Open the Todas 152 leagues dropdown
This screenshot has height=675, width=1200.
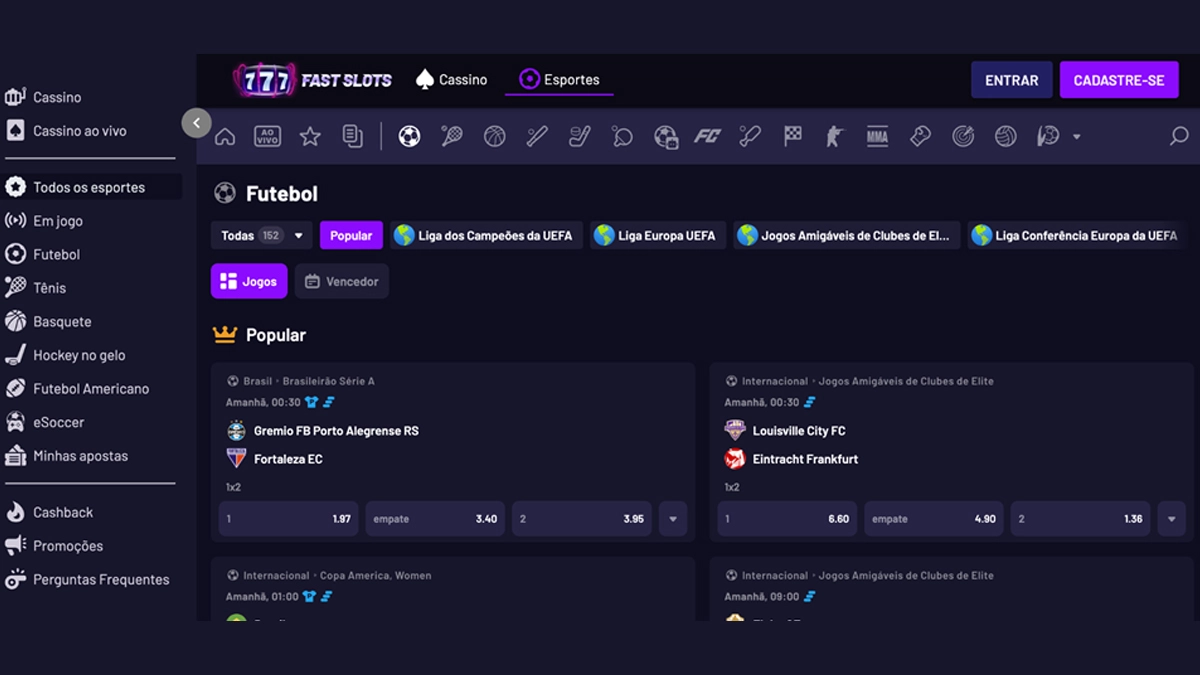(261, 236)
